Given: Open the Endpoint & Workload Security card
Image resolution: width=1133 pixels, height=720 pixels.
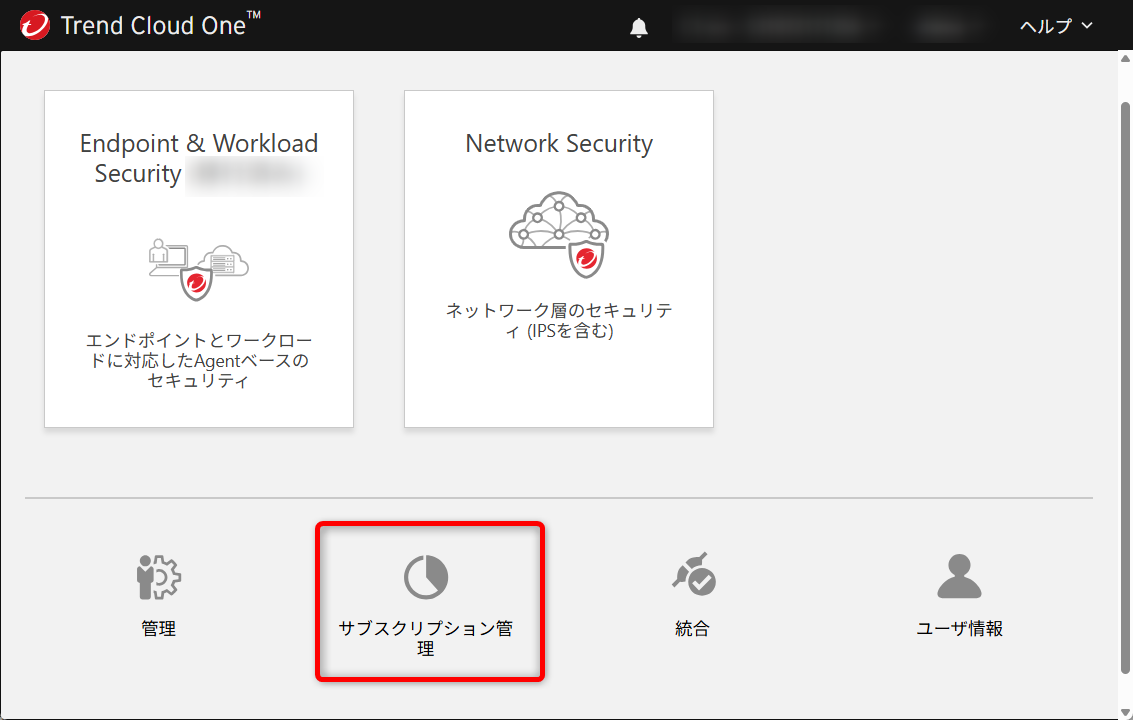Looking at the screenshot, I should click(x=199, y=259).
